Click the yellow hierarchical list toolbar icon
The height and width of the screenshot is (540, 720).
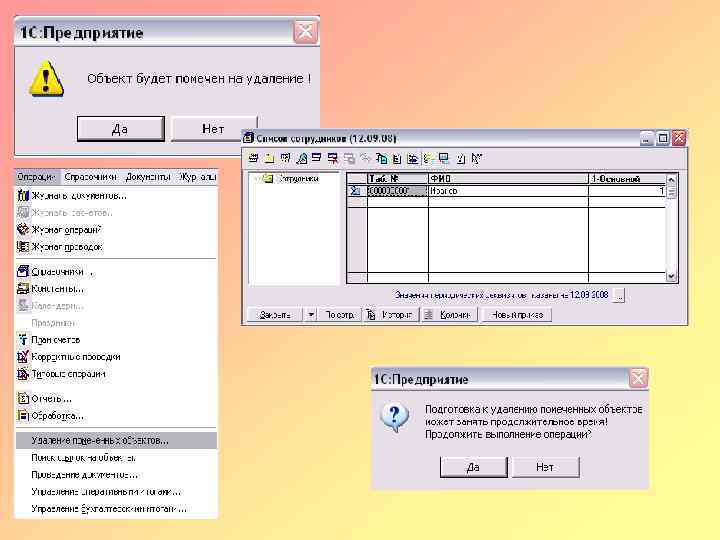pos(428,158)
